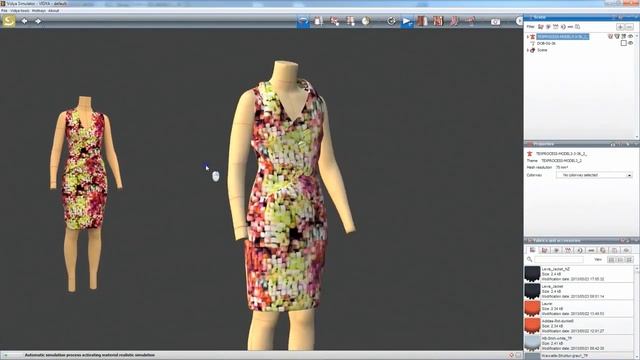
Task: Select the HB-Shirt-white grey fabric swatch
Action: tap(532, 343)
